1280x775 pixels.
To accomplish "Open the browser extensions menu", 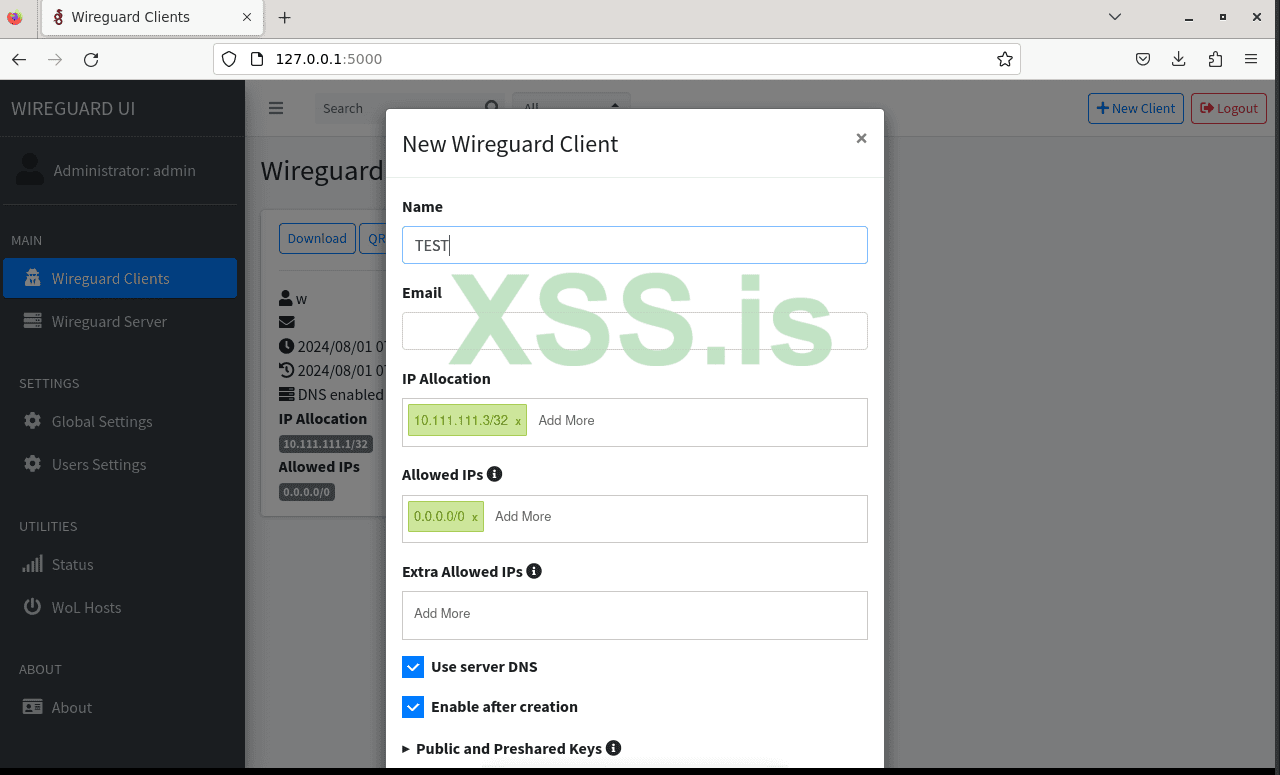I will point(1215,59).
